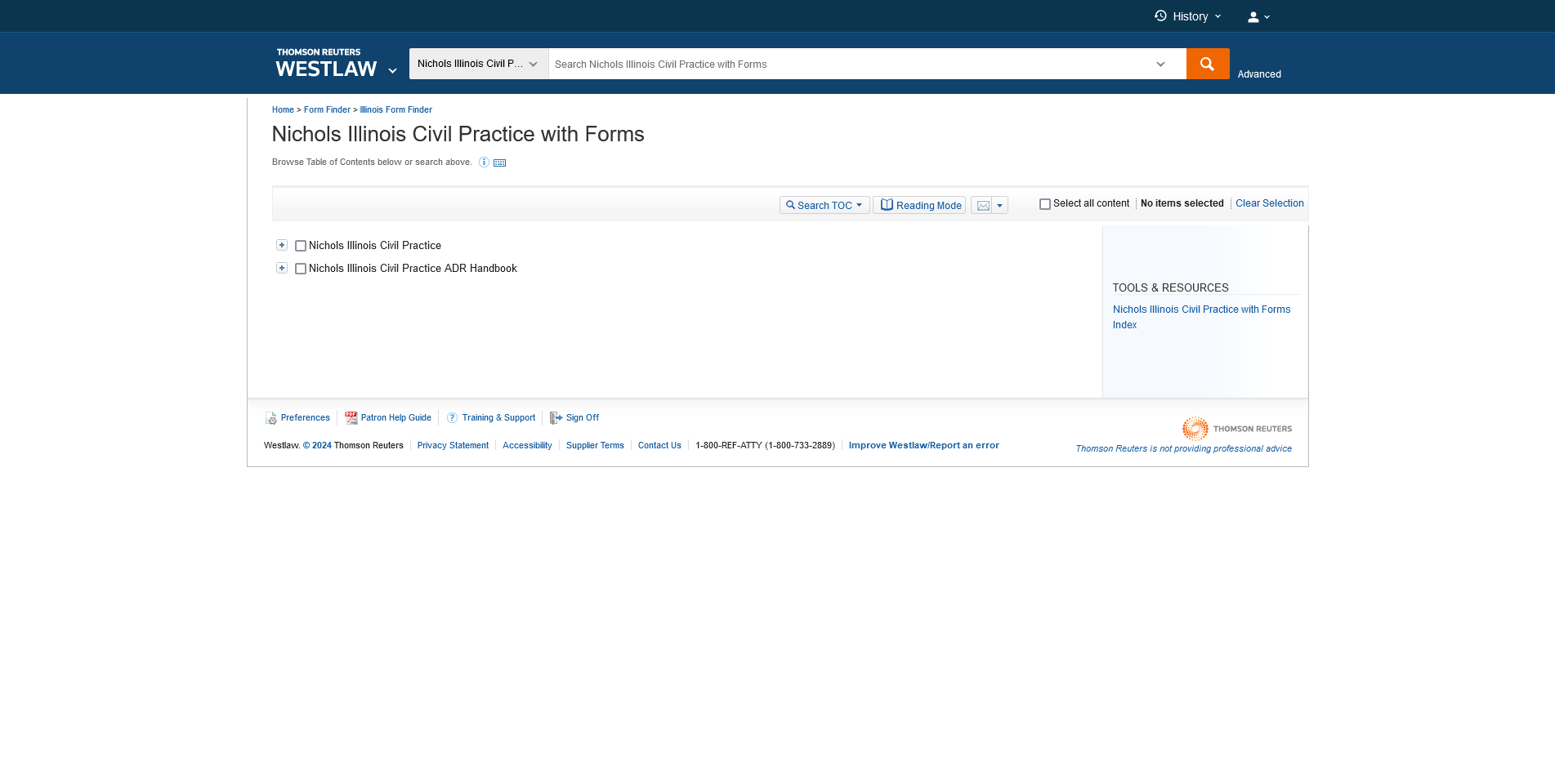Expand Nichols Illinois Civil Practice tree node
This screenshot has width=1555, height=784.
(x=282, y=245)
